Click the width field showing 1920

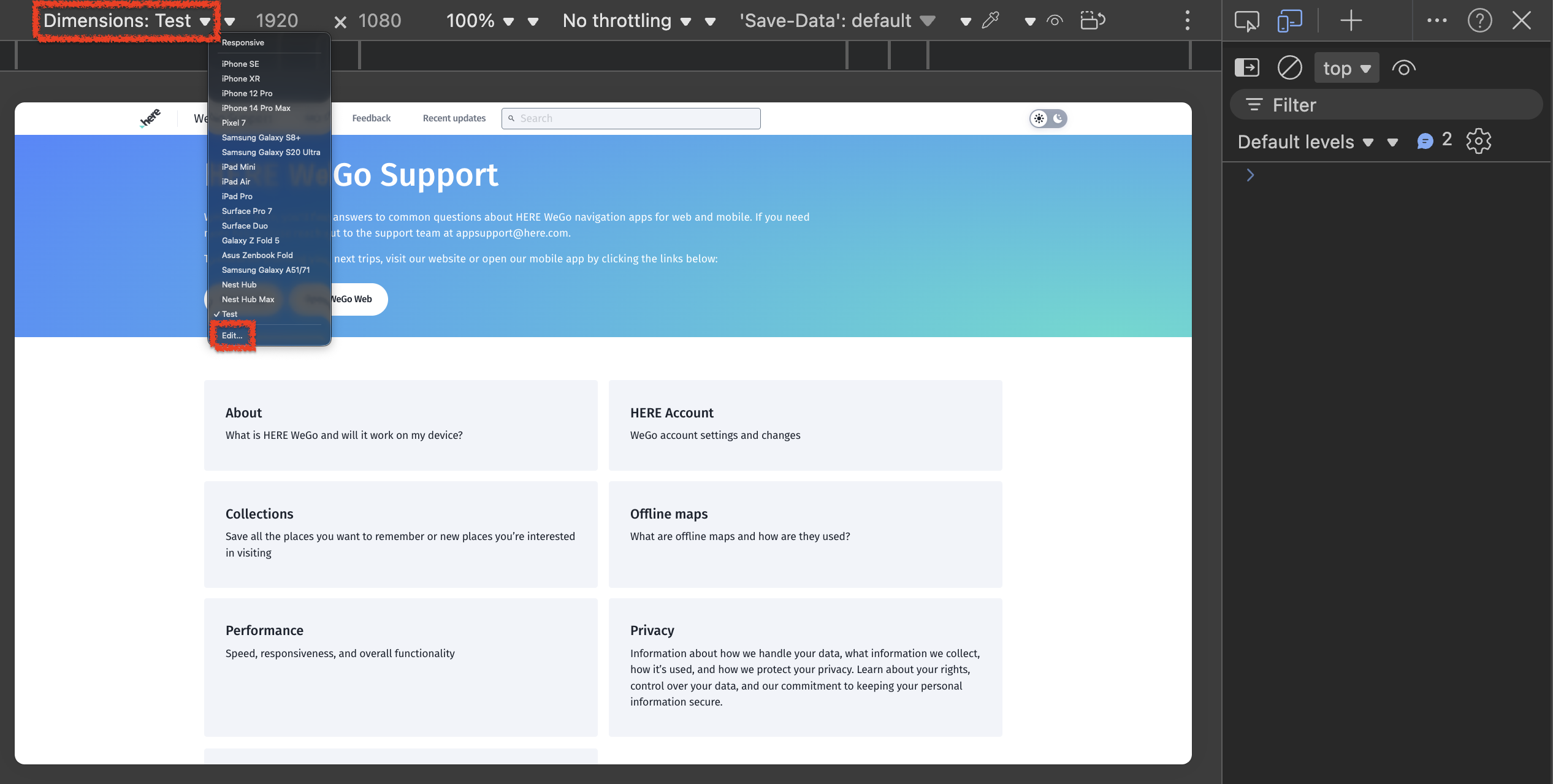click(277, 21)
